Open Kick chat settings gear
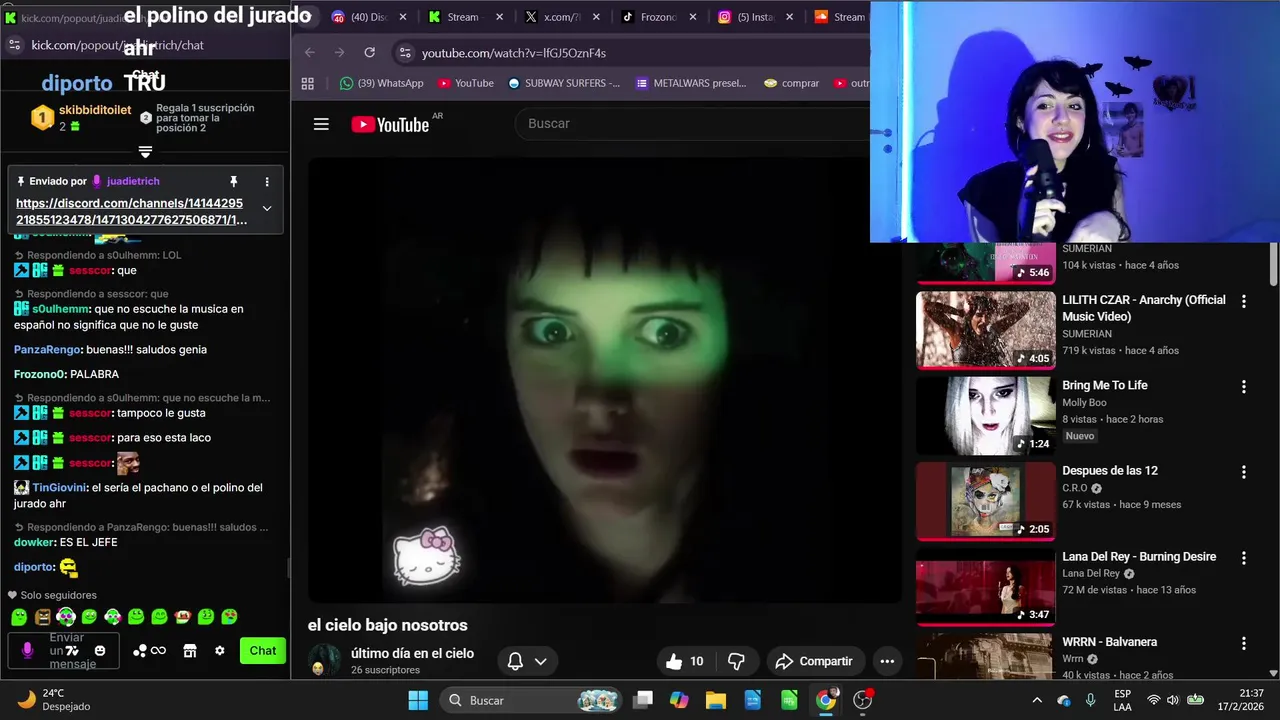The height and width of the screenshot is (720, 1280). tap(220, 651)
